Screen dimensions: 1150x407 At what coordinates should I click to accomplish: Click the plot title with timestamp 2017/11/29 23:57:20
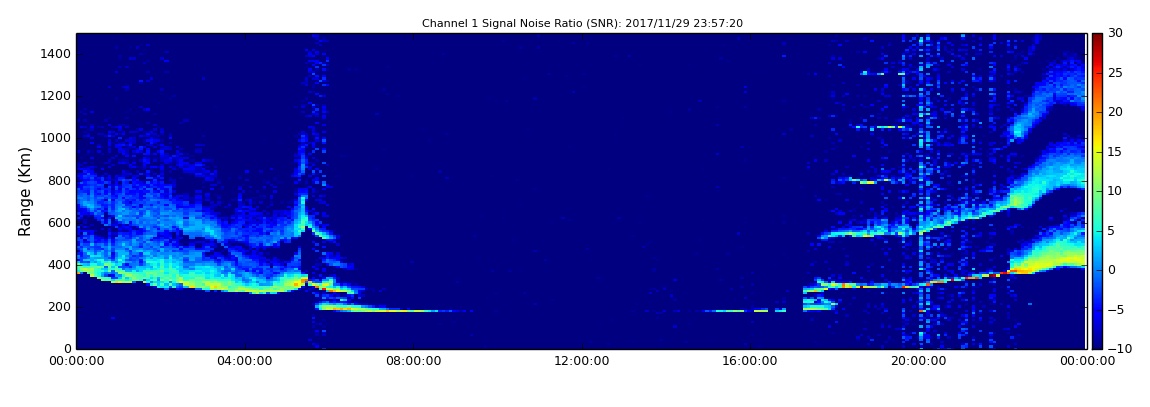582,23
